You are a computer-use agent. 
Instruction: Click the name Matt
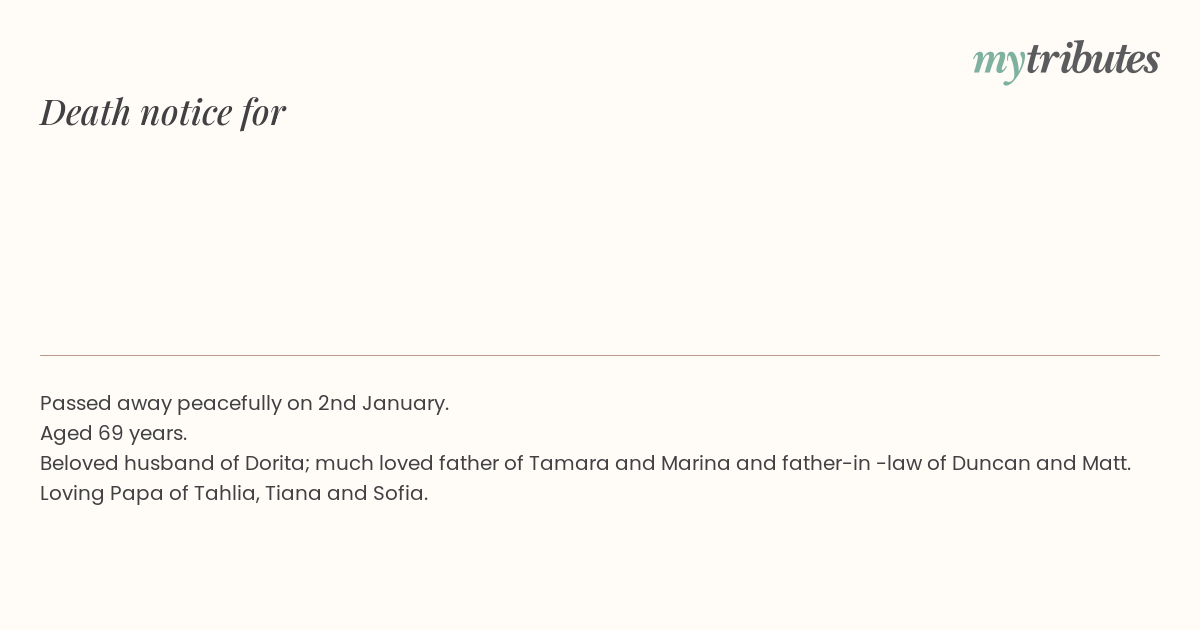click(1104, 464)
